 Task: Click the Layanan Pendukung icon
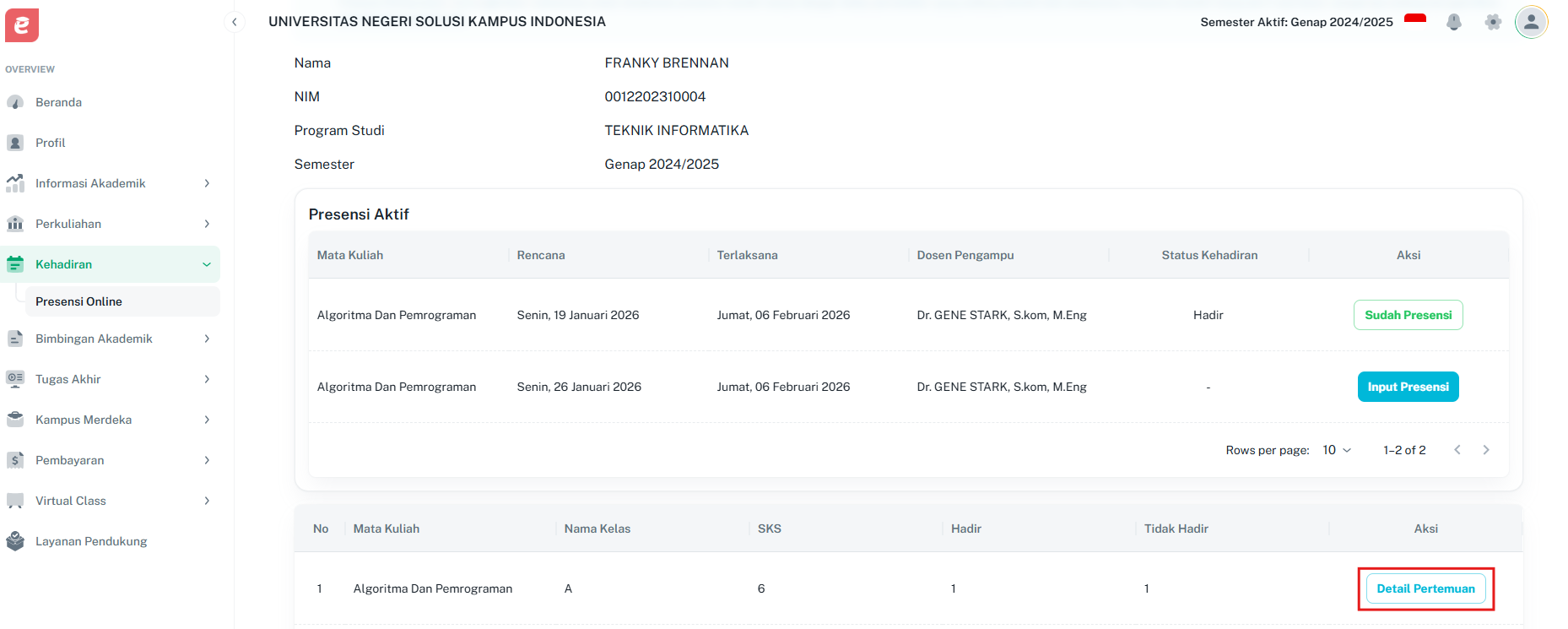click(15, 541)
